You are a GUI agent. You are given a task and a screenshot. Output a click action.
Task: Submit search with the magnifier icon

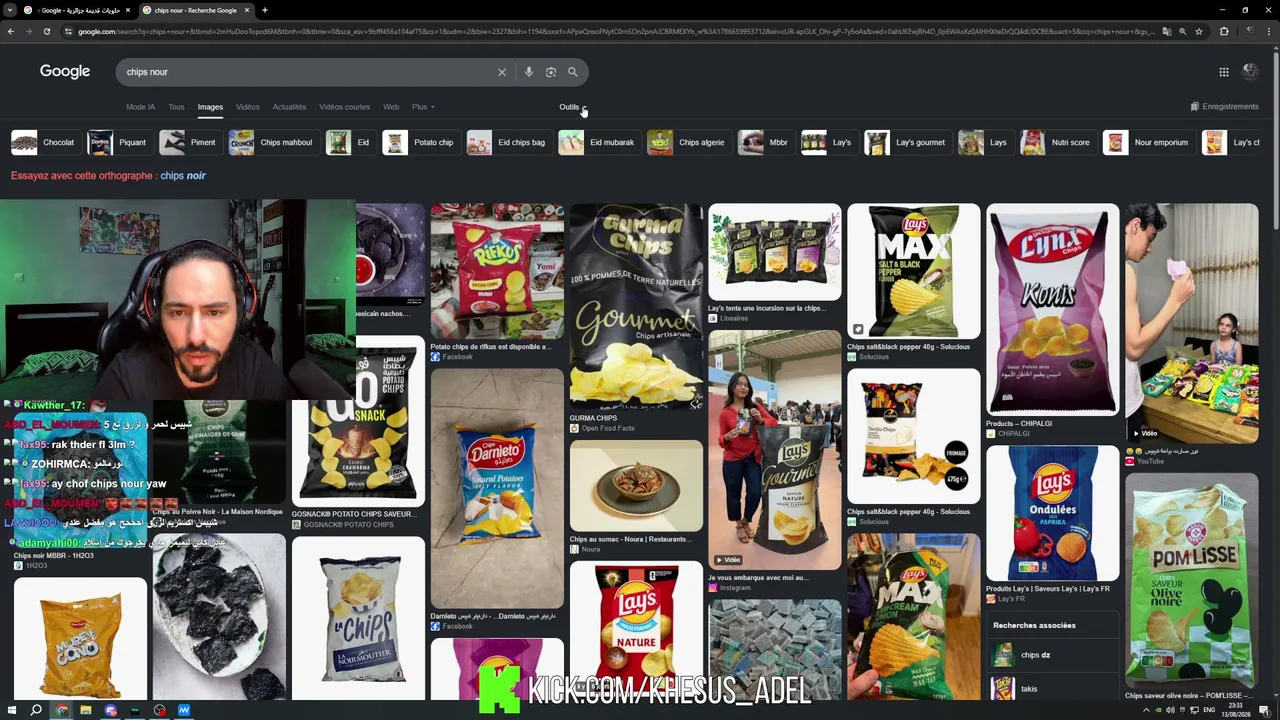573,72
